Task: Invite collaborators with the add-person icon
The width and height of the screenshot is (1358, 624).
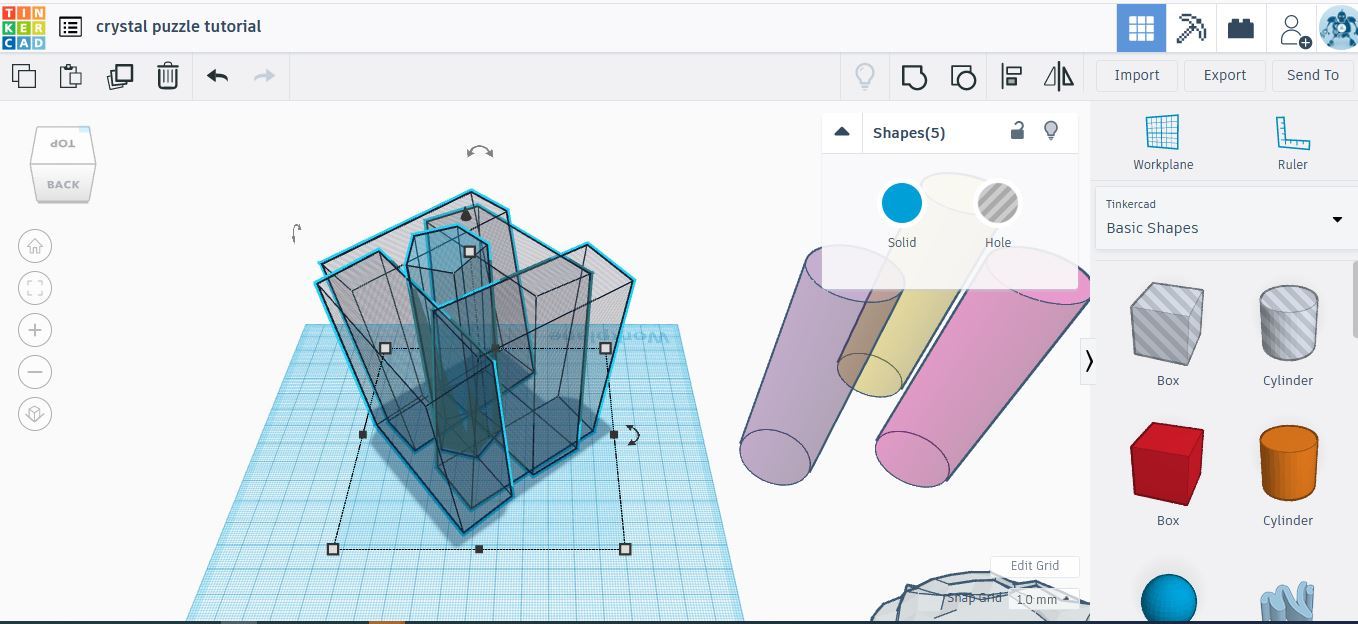Action: 1294,29
